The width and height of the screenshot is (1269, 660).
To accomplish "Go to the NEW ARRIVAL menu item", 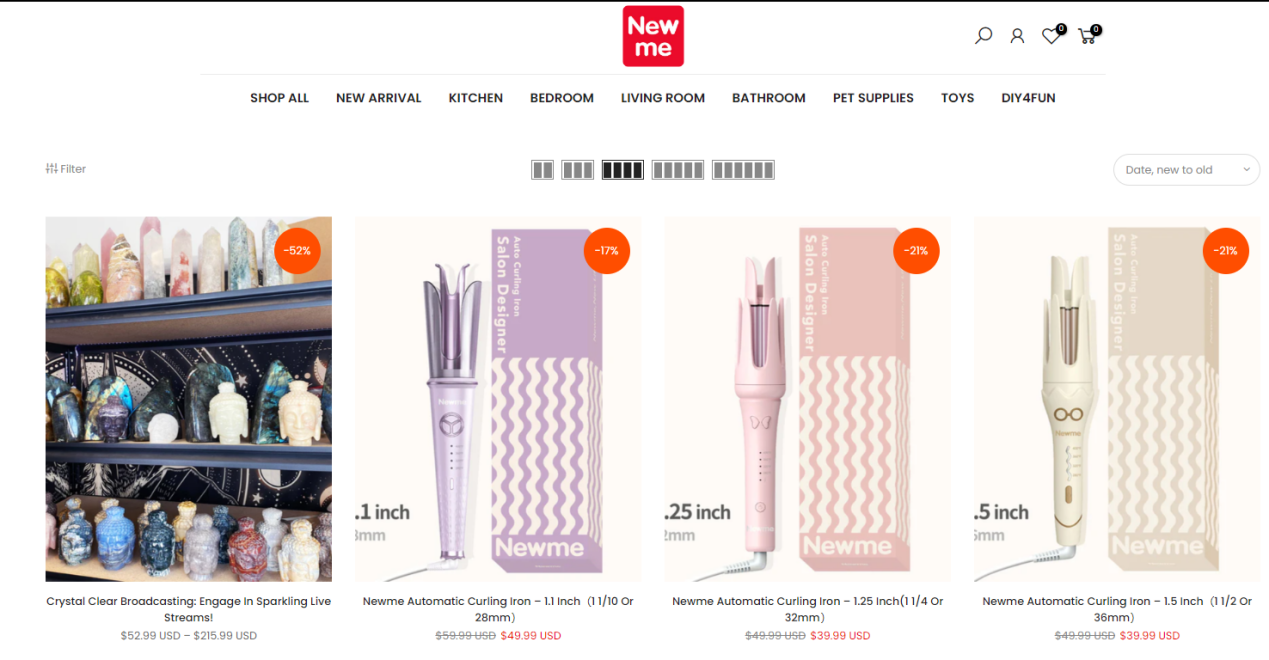I will [379, 98].
